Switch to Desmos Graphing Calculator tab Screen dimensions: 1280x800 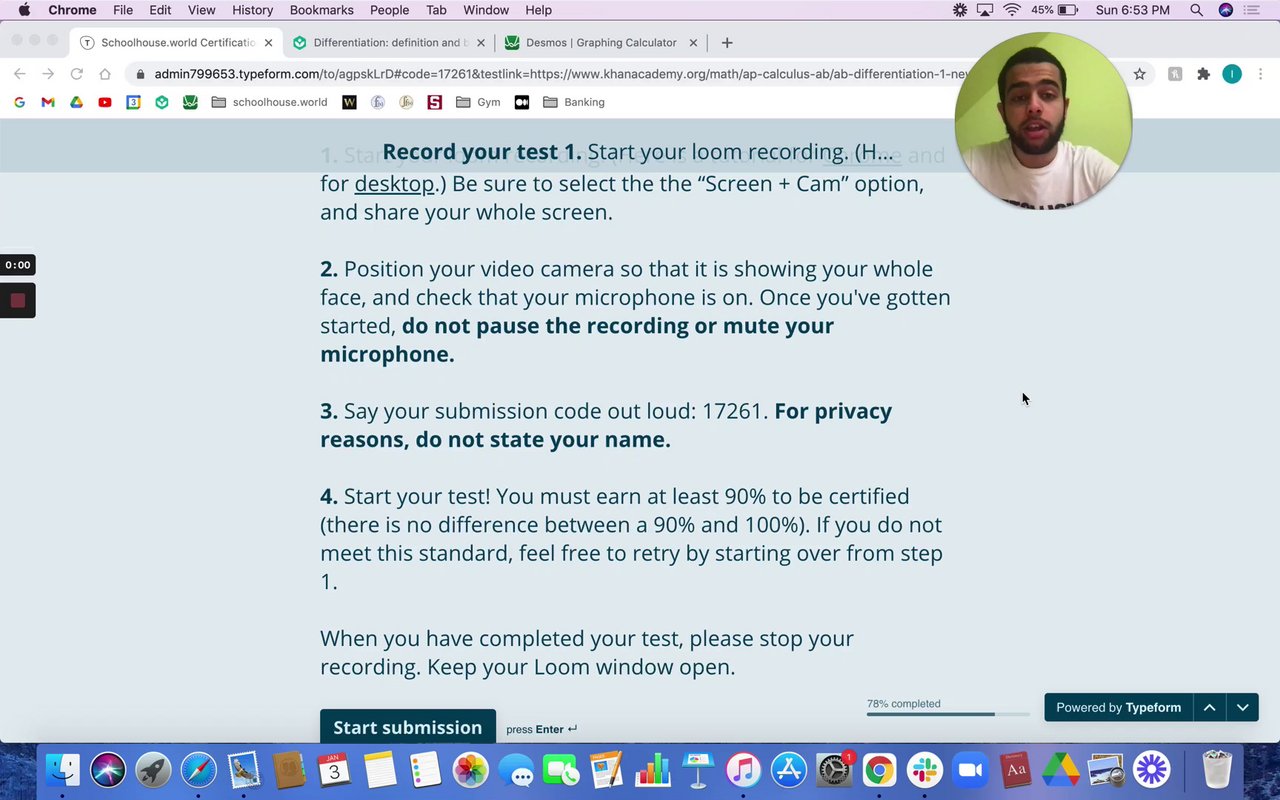point(601,43)
